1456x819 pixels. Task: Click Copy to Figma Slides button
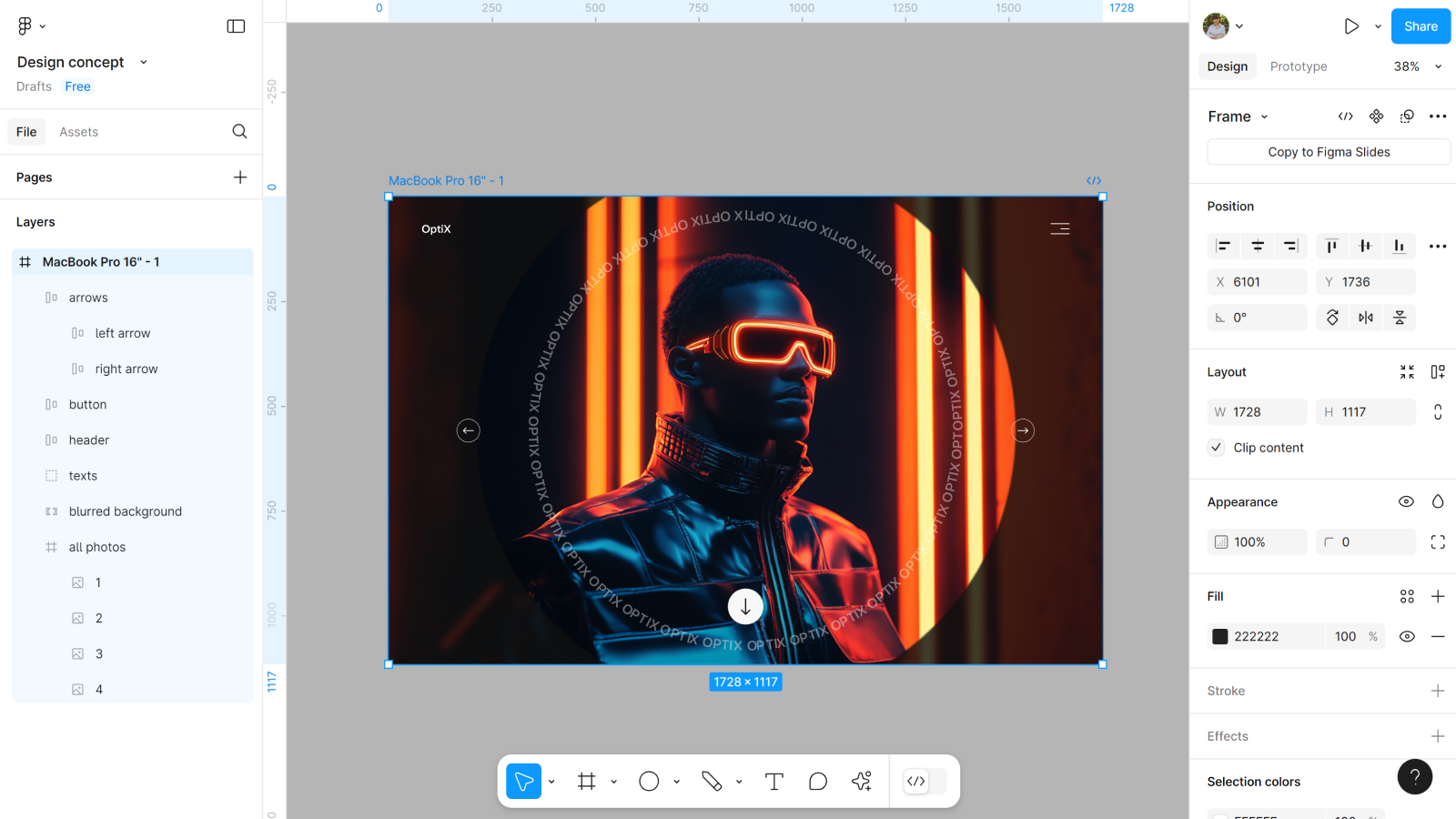[x=1328, y=152]
